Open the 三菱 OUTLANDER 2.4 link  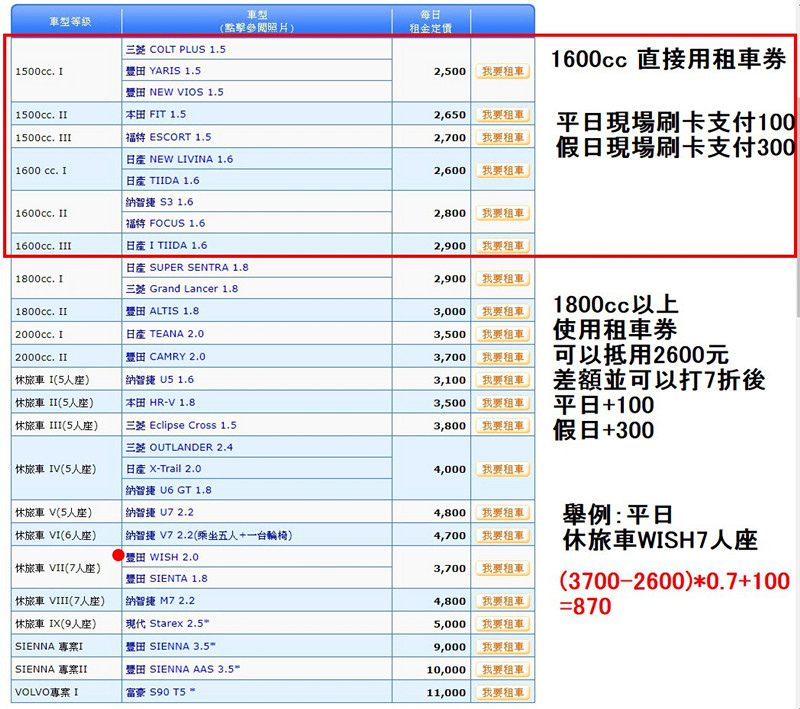(179, 447)
